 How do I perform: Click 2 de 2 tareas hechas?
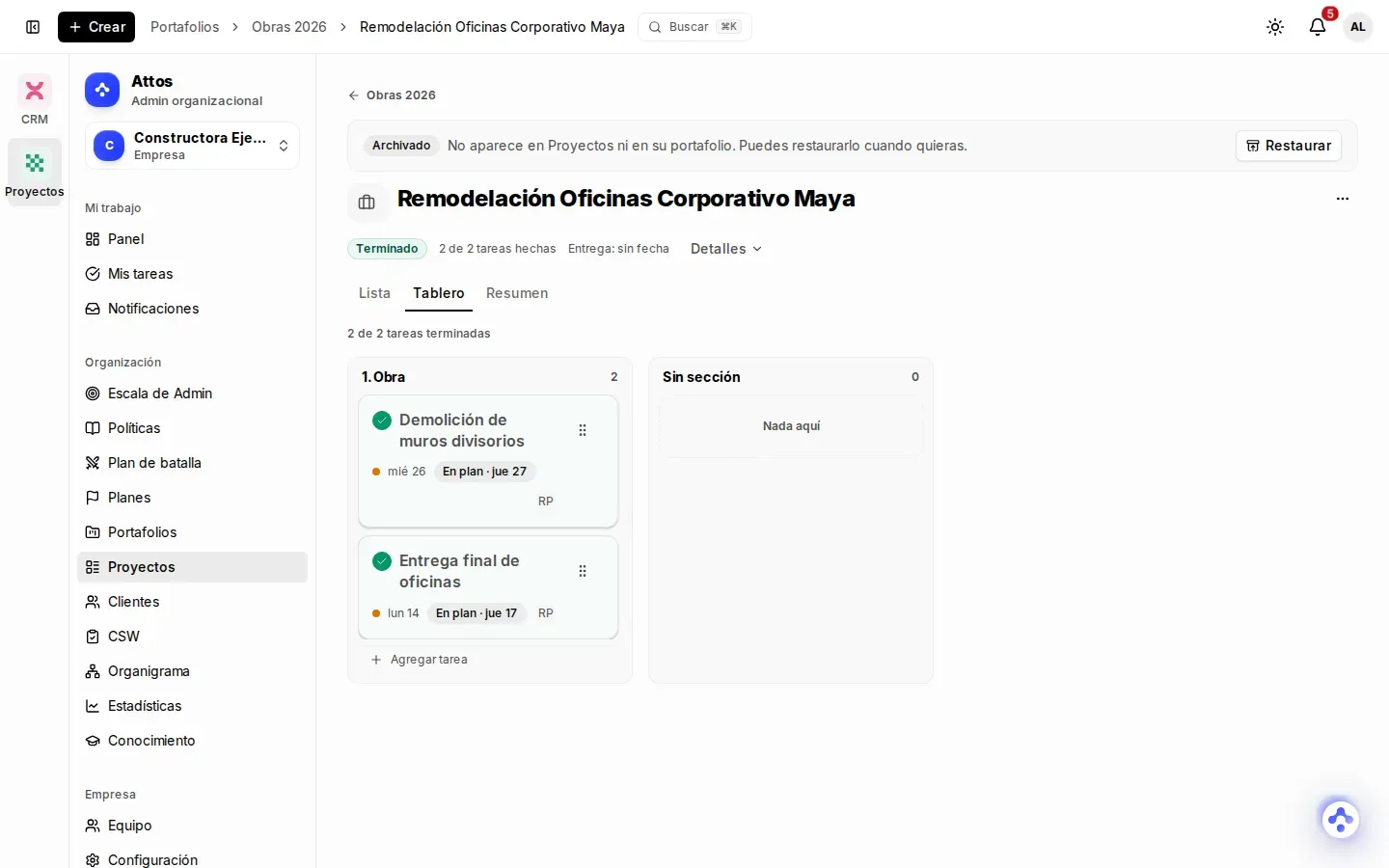(497, 249)
